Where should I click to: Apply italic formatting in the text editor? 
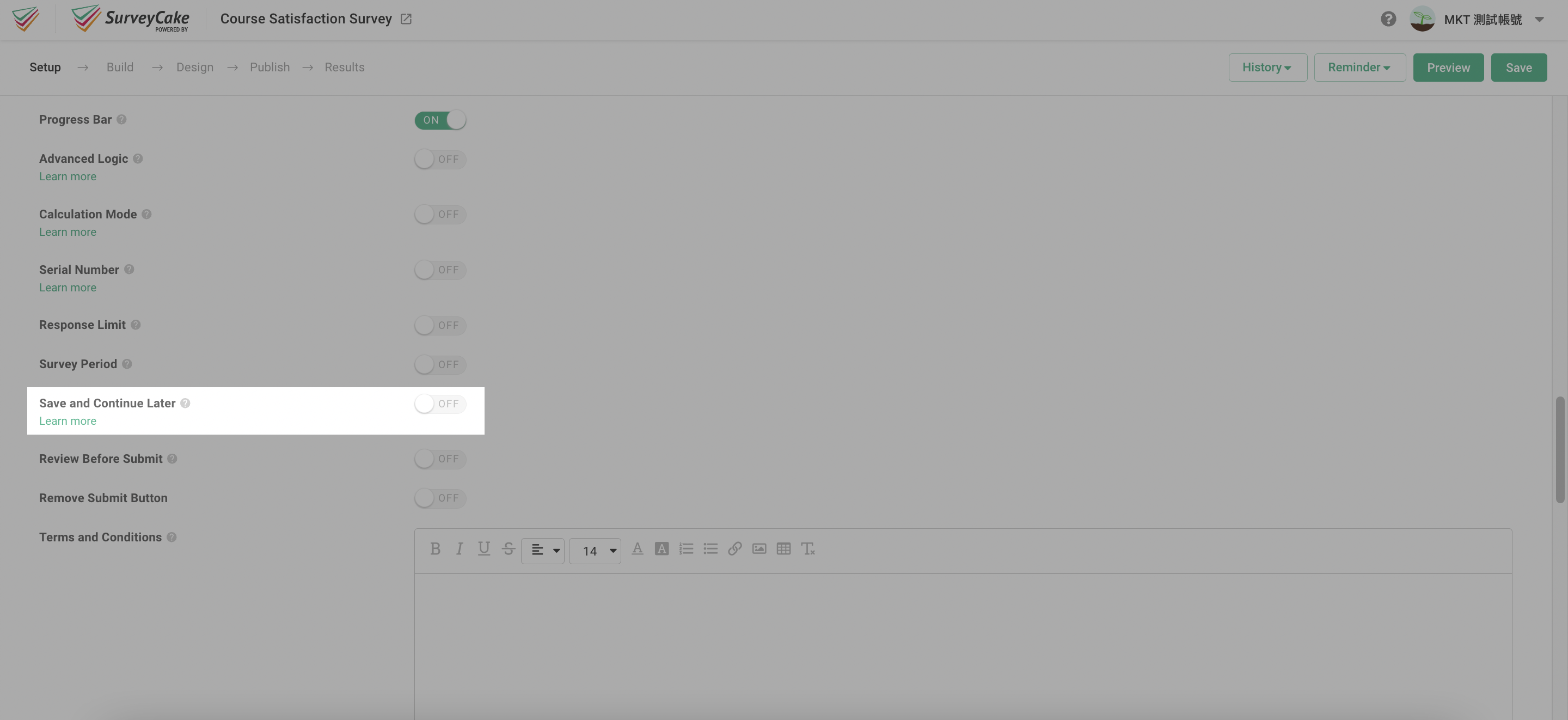[x=460, y=549]
